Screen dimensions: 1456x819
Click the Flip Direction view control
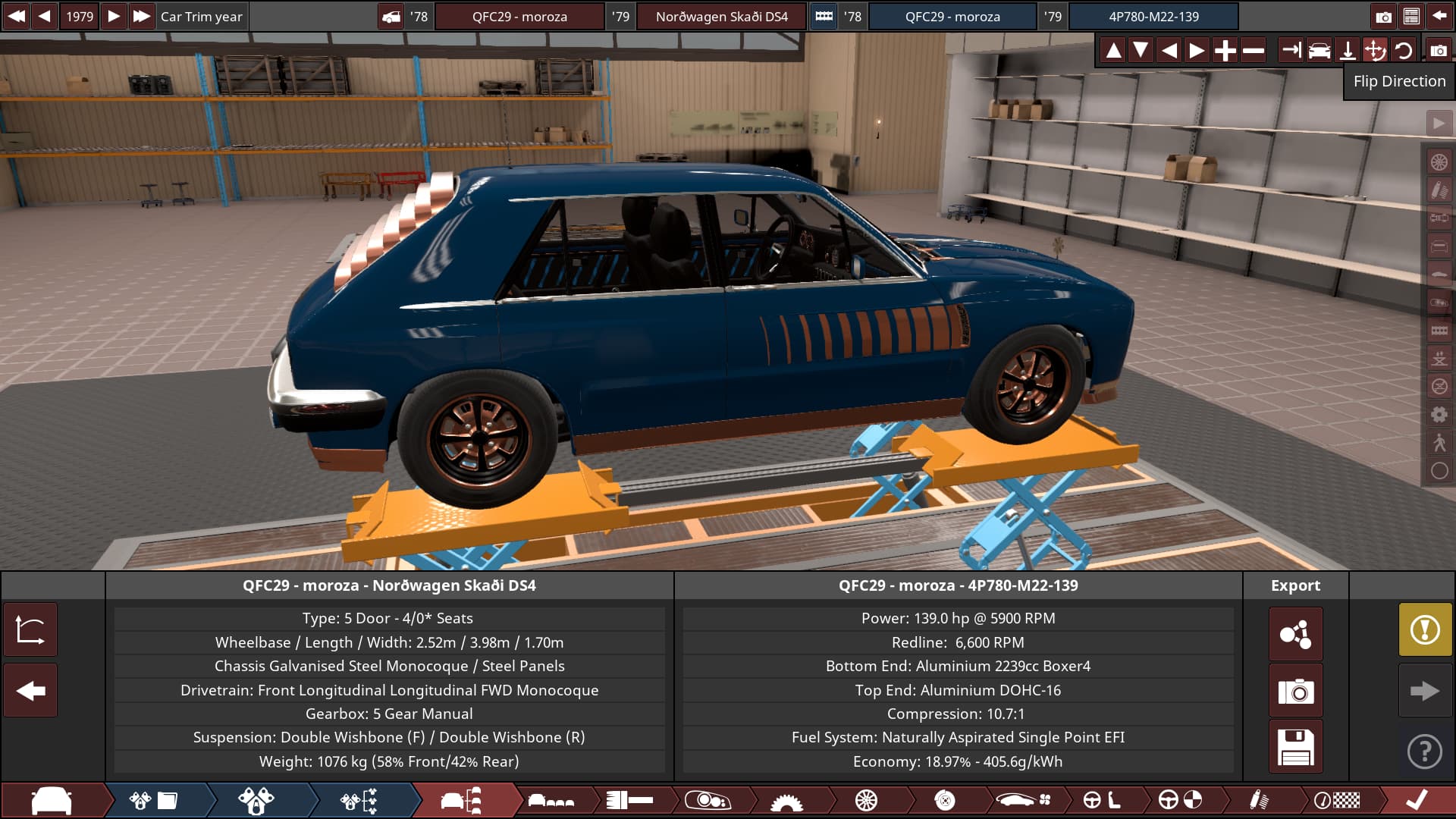click(x=1375, y=51)
